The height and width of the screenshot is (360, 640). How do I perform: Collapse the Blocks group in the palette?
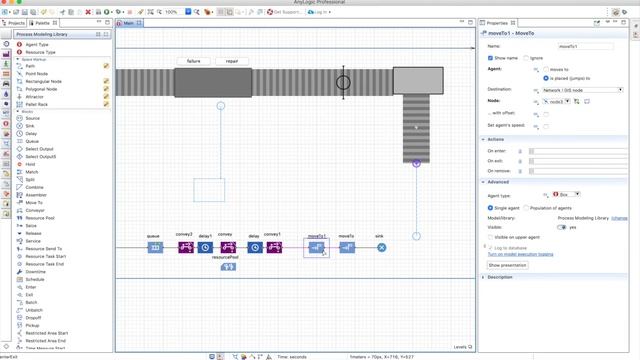(18, 111)
